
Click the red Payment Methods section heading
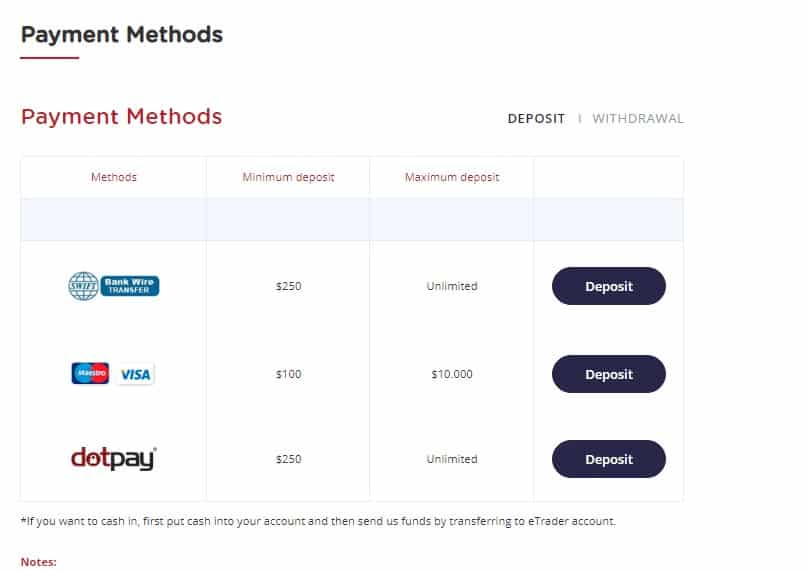(x=122, y=117)
